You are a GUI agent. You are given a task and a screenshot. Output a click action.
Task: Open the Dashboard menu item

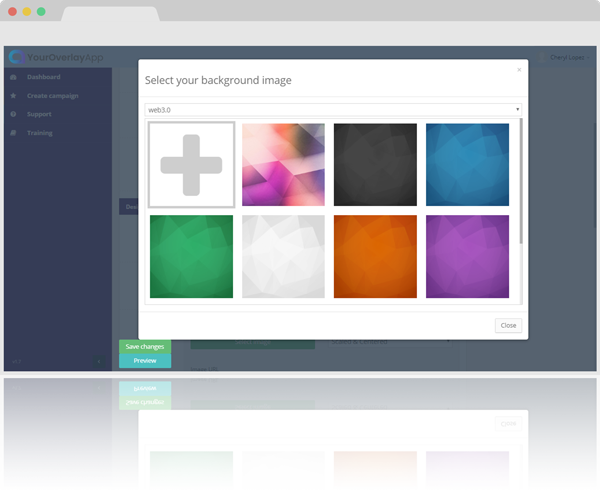pyautogui.click(x=44, y=77)
